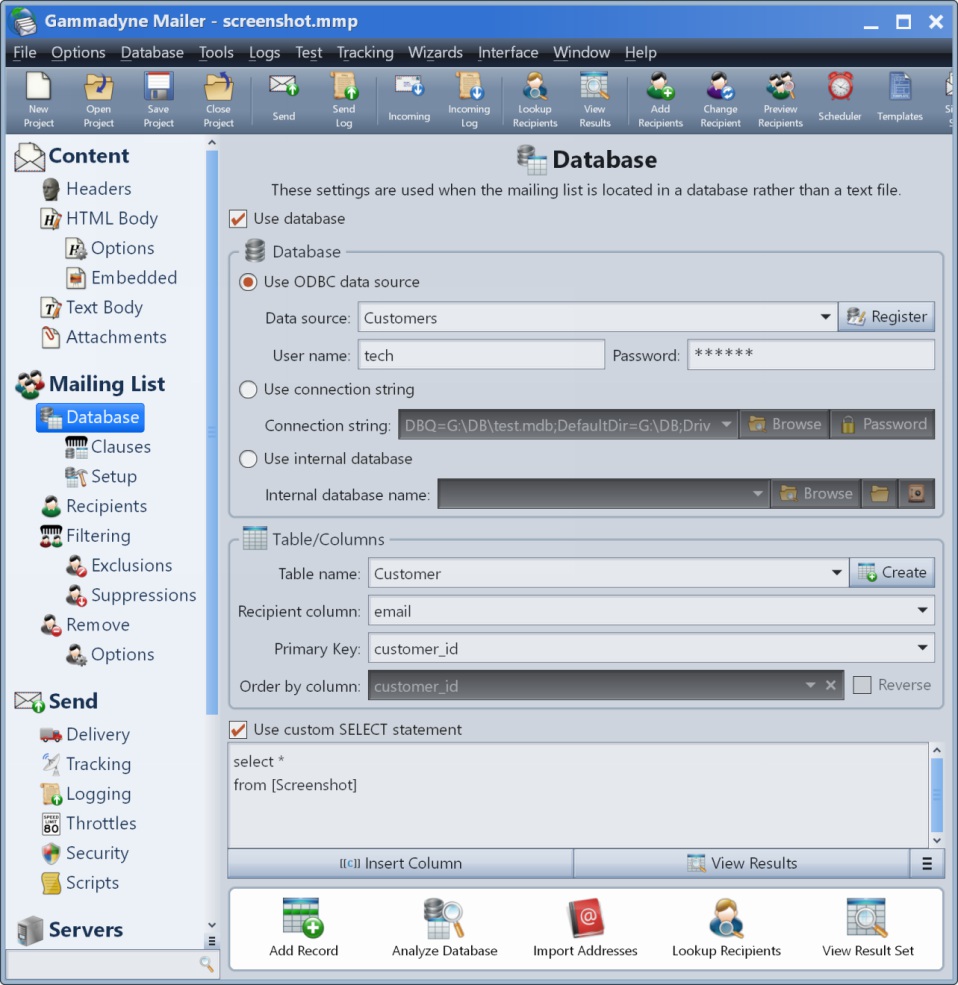The width and height of the screenshot is (958, 985).
Task: Expand the Data source dropdown
Action: 825,318
